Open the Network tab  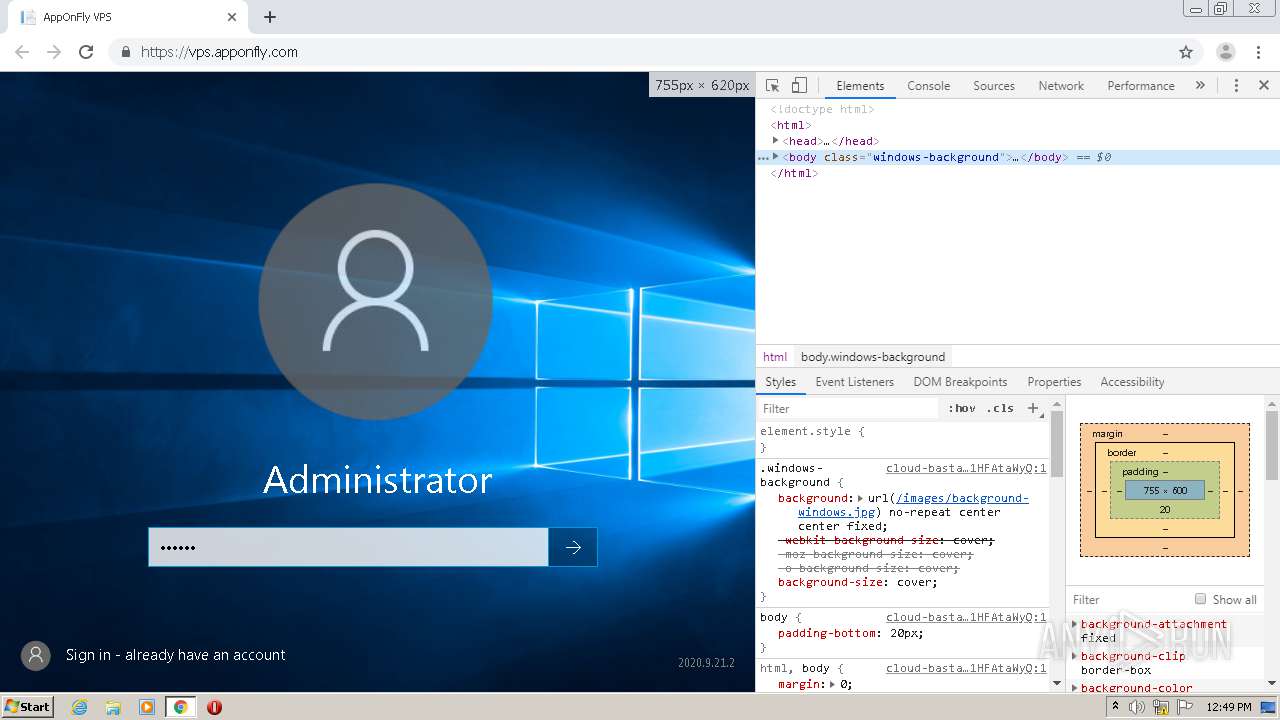click(1061, 86)
